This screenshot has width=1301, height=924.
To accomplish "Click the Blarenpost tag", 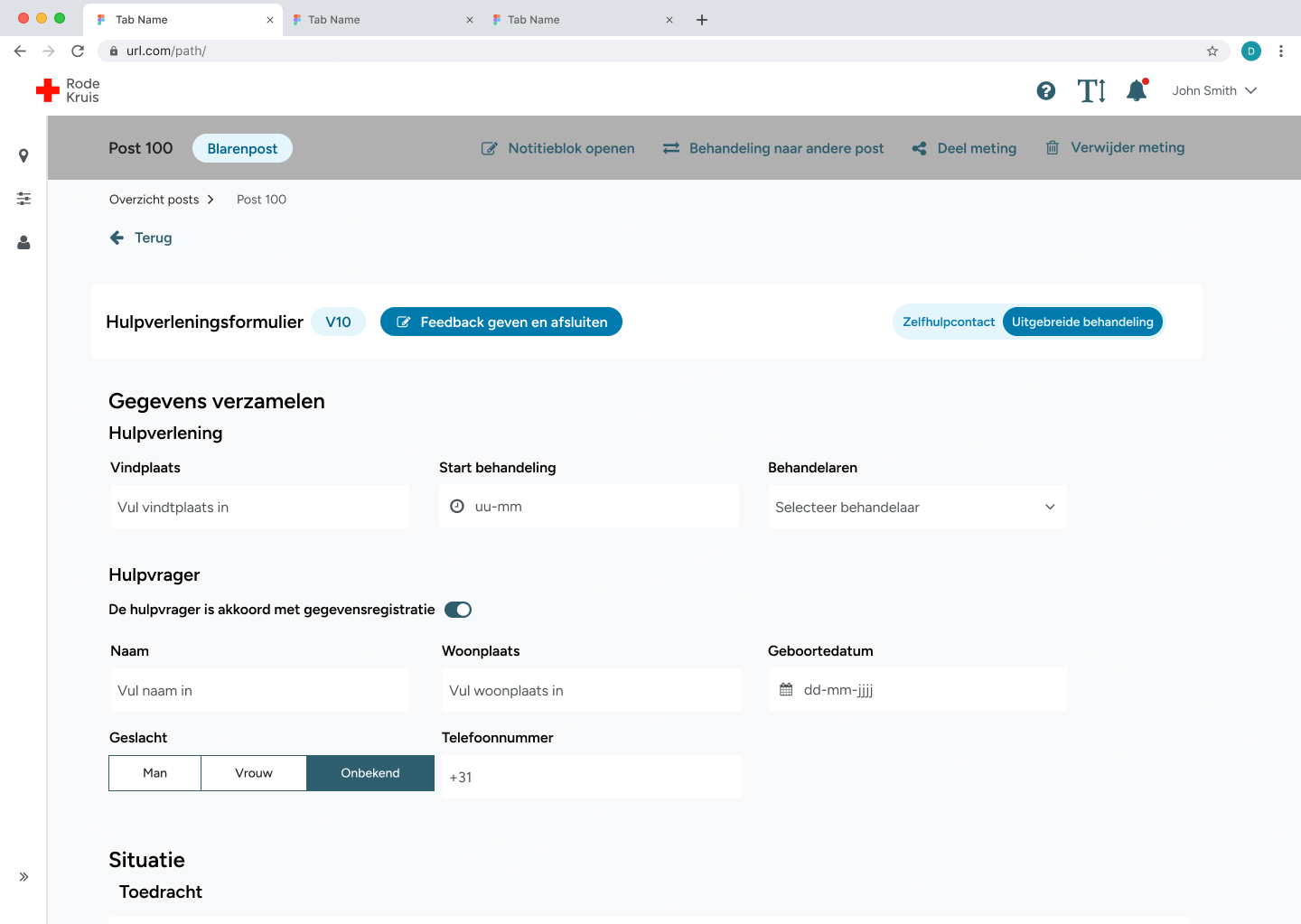I will (242, 148).
